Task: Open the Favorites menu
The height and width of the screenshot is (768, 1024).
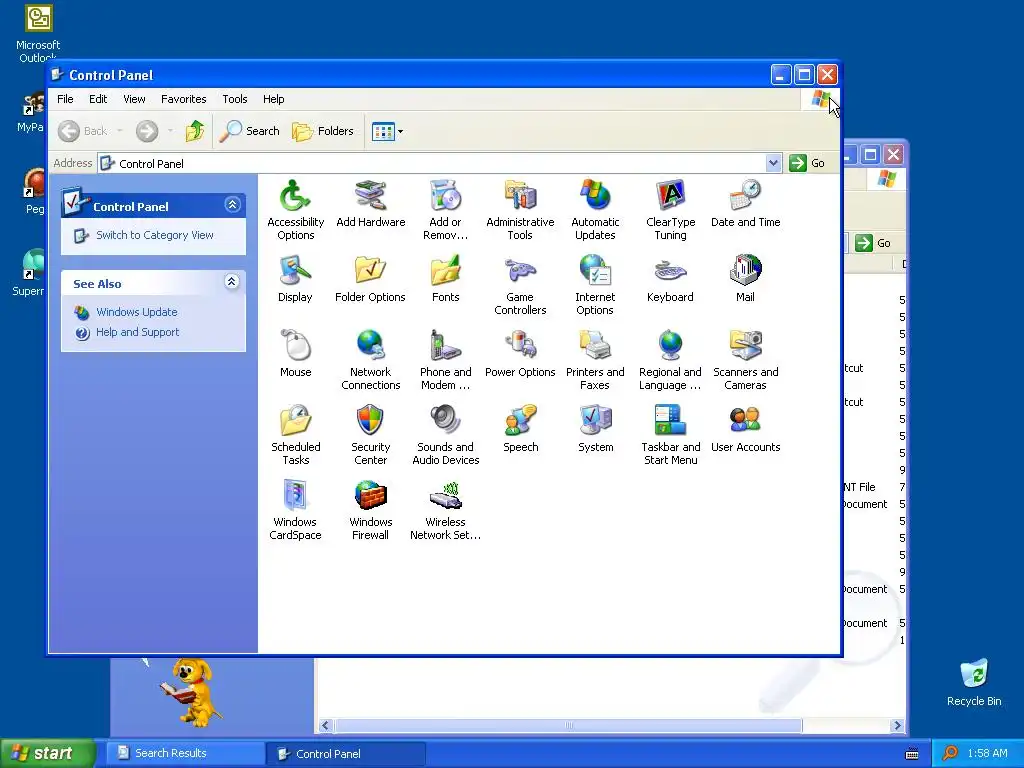Action: pos(184,99)
